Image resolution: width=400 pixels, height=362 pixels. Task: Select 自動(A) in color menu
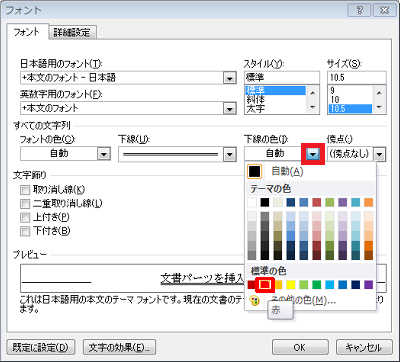click(x=287, y=171)
